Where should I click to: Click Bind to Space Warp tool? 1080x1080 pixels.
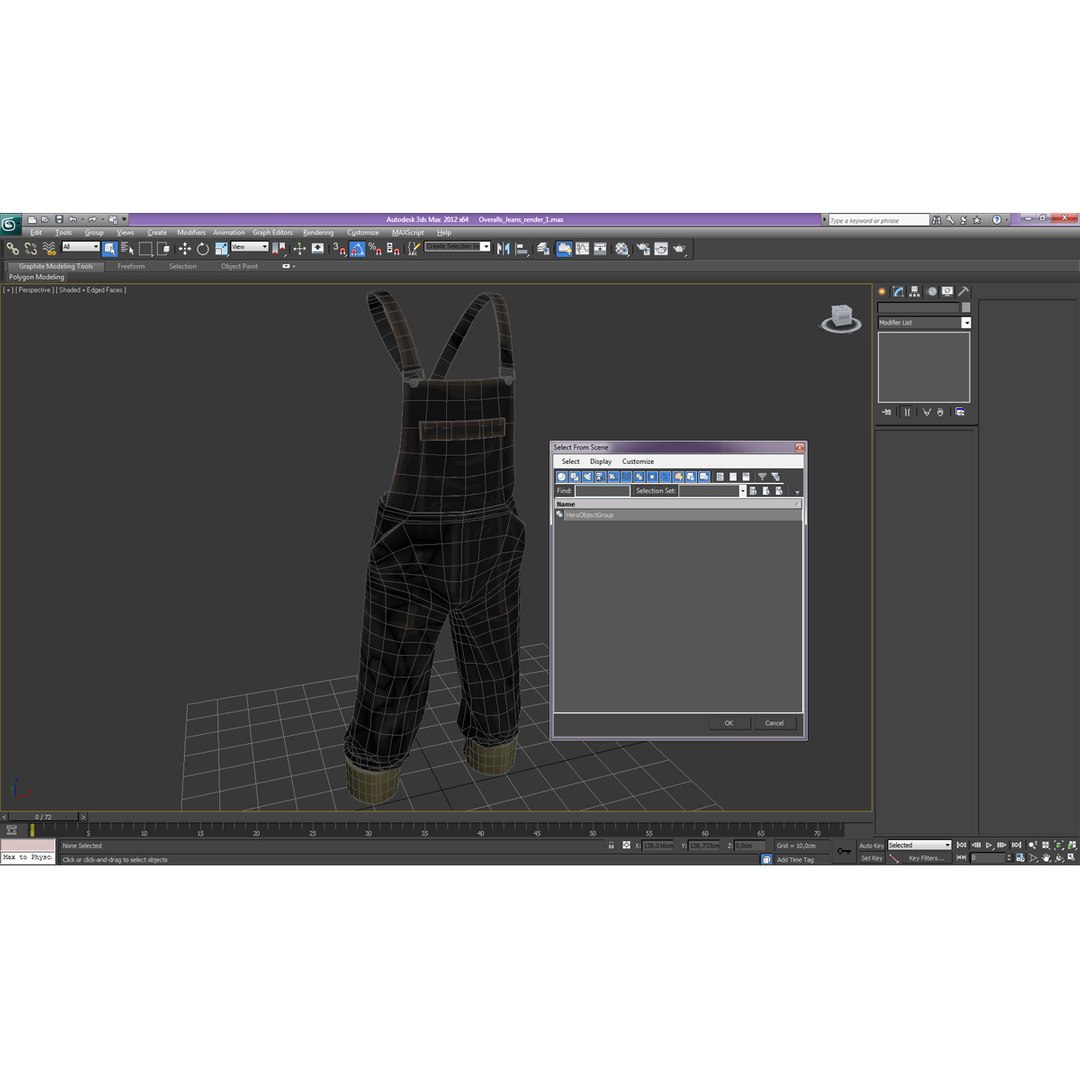(x=49, y=249)
